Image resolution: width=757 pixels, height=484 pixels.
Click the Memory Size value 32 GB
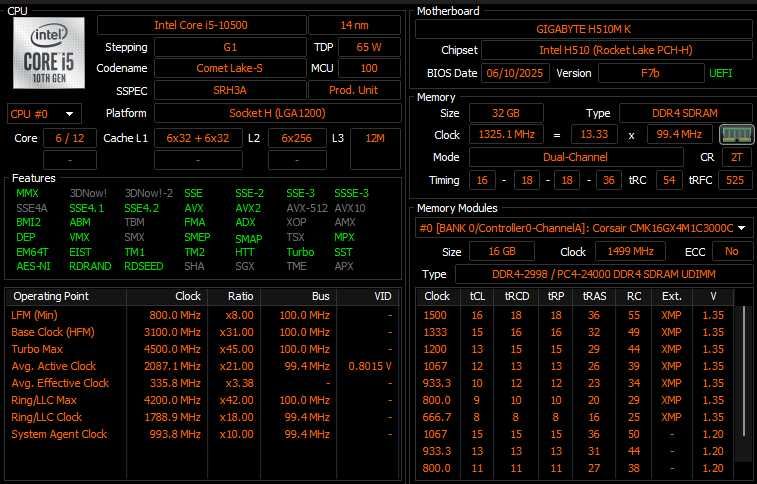[506, 113]
